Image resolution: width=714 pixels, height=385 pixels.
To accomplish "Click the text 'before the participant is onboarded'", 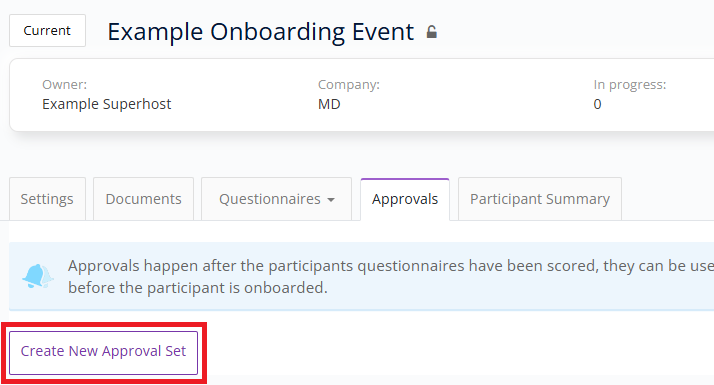I will (x=197, y=288).
